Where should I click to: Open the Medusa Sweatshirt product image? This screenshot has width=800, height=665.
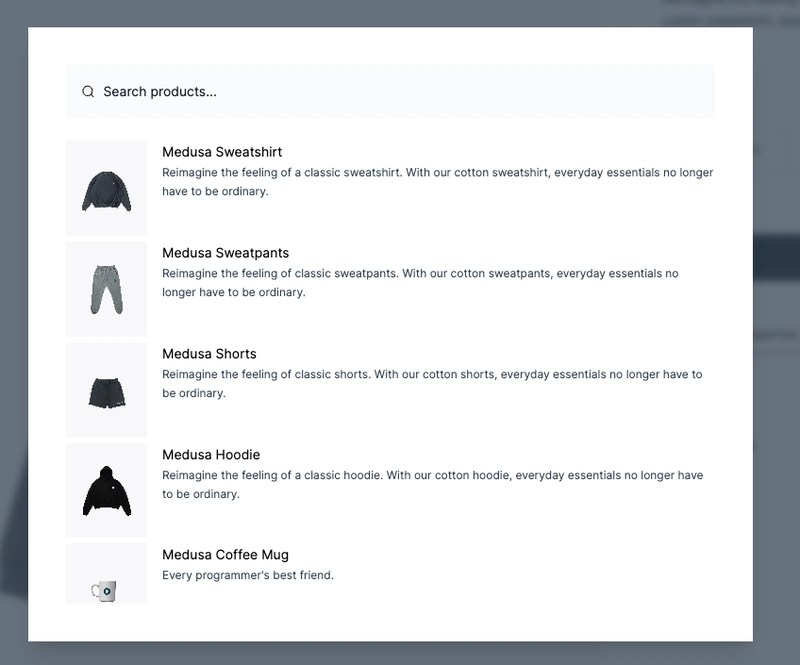106,189
